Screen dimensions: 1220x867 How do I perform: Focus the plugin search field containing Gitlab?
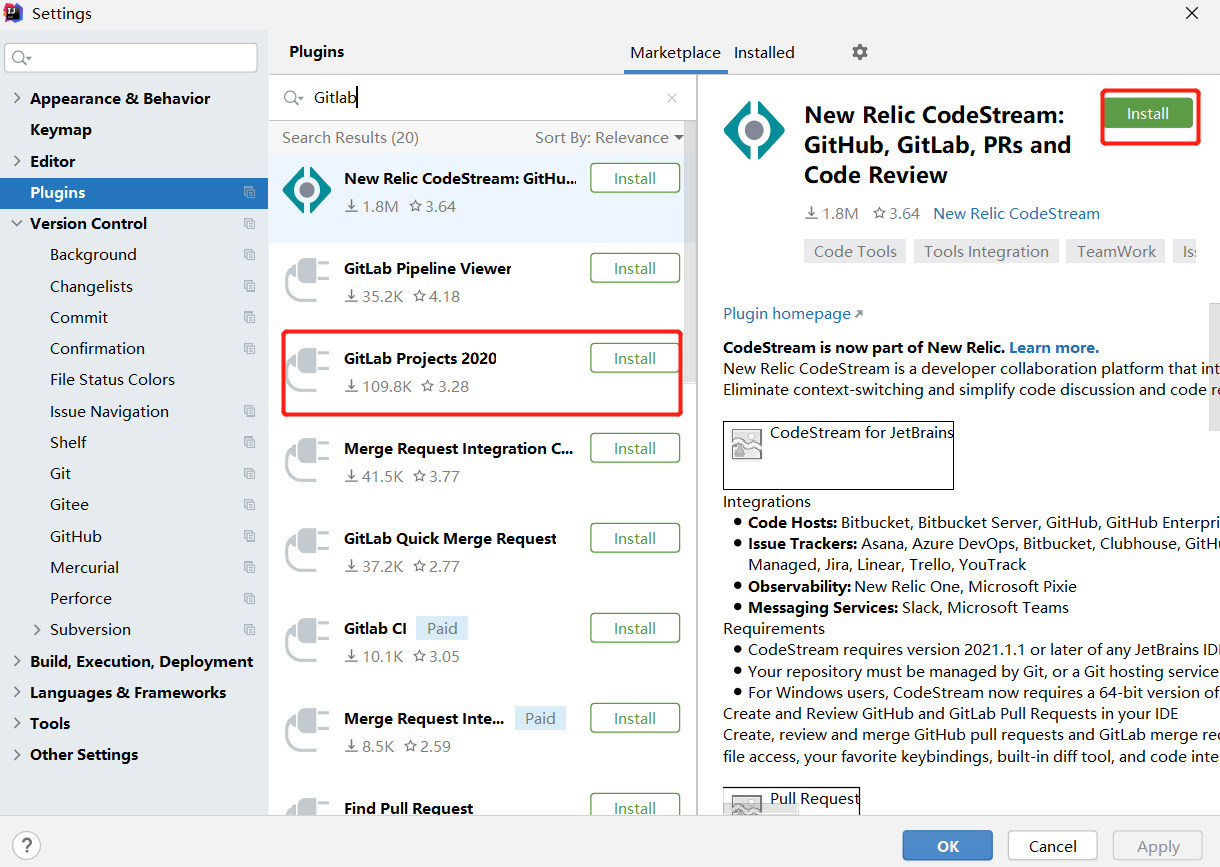483,97
